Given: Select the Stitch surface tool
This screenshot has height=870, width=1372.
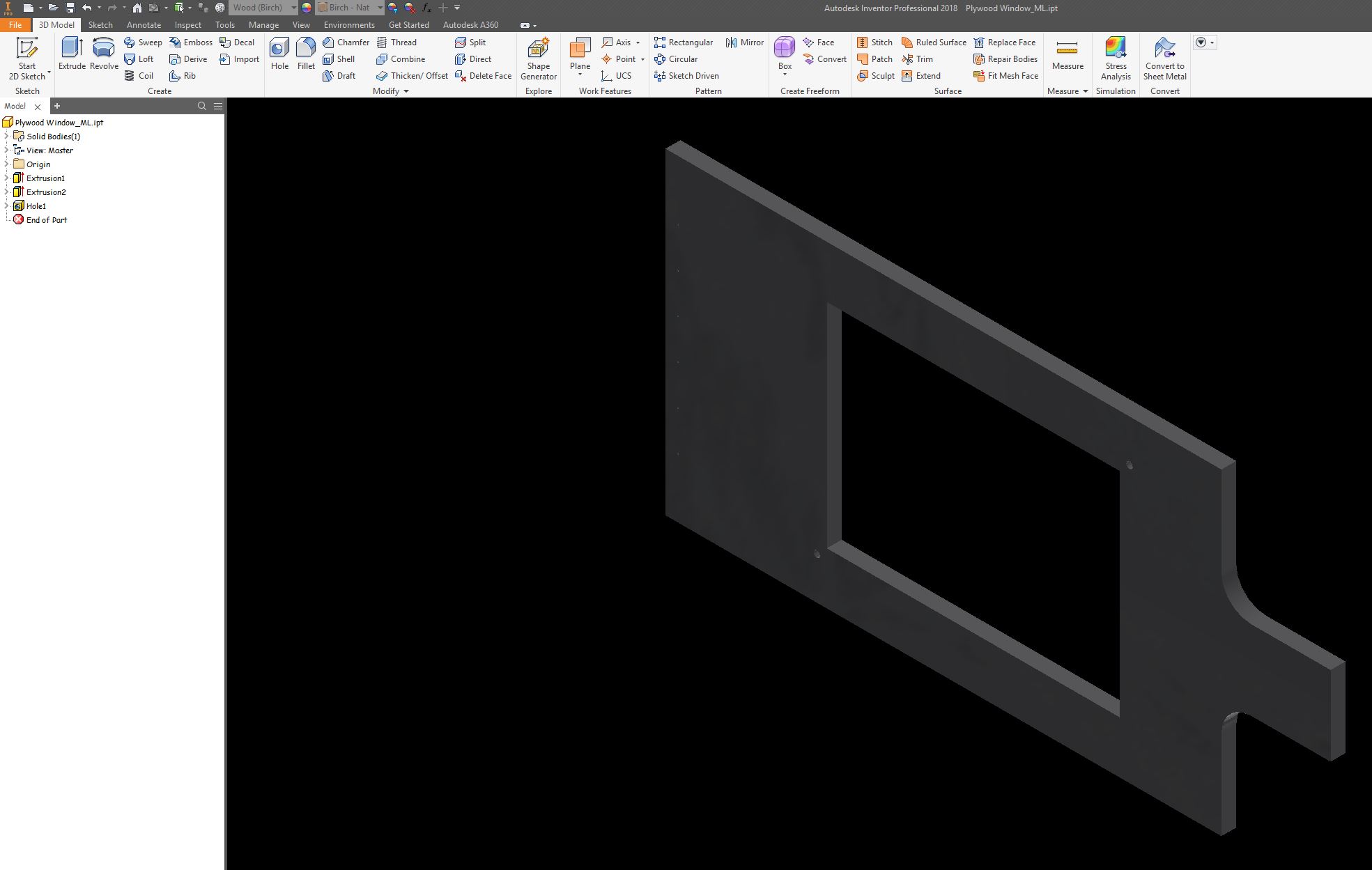Looking at the screenshot, I should [874, 42].
